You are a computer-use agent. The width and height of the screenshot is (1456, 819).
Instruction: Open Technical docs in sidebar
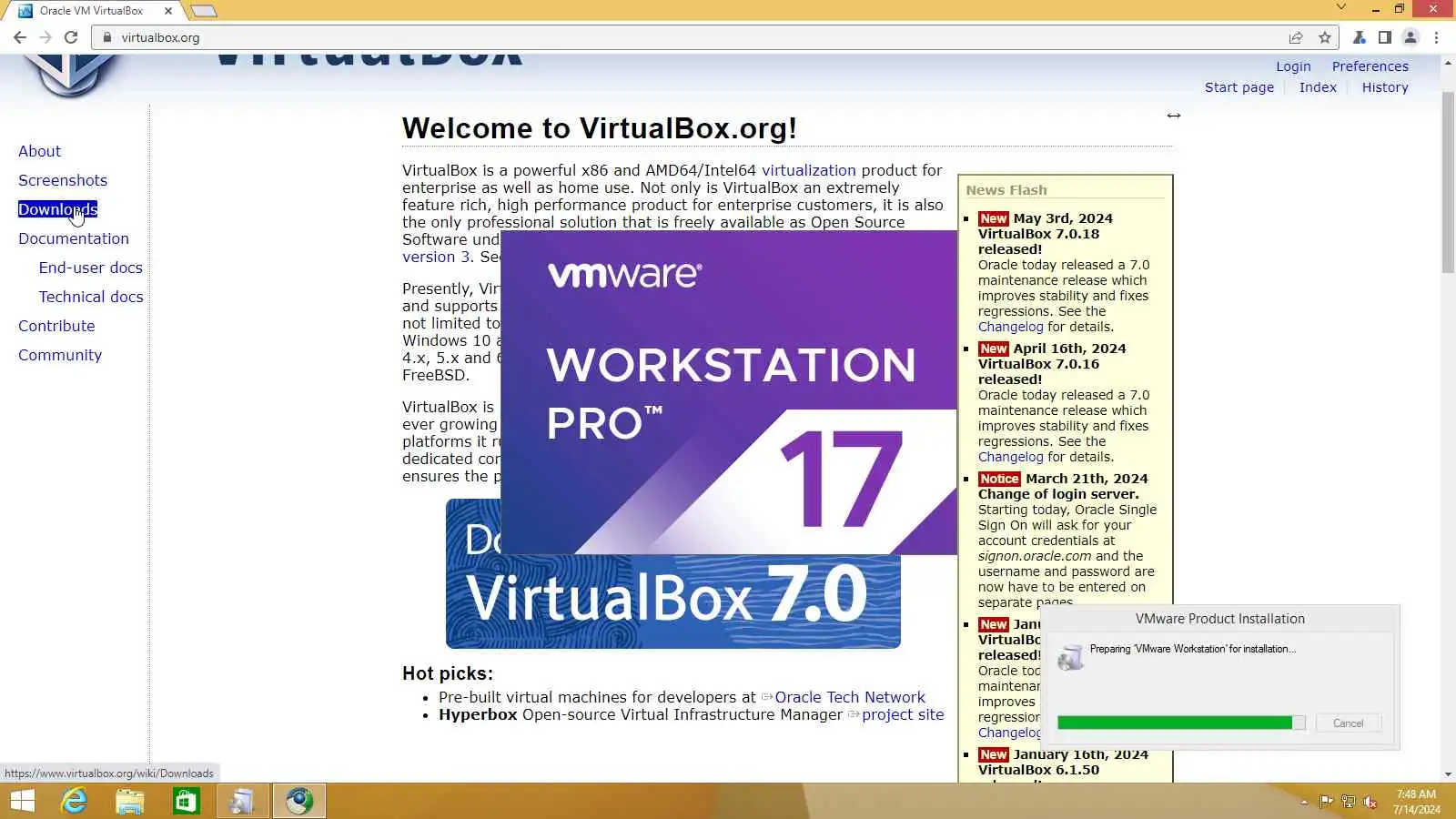[x=91, y=297]
